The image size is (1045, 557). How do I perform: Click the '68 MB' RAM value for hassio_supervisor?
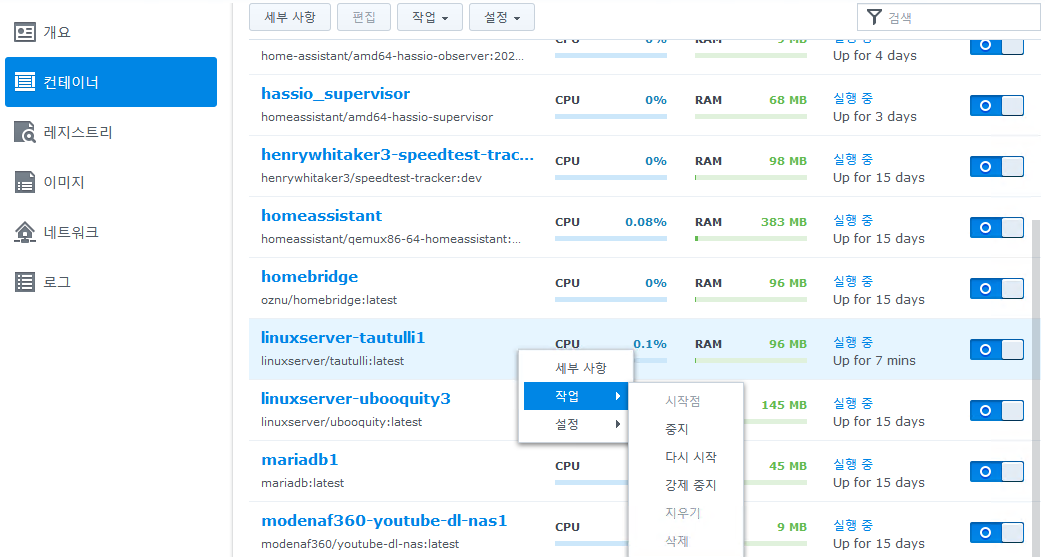coord(788,100)
